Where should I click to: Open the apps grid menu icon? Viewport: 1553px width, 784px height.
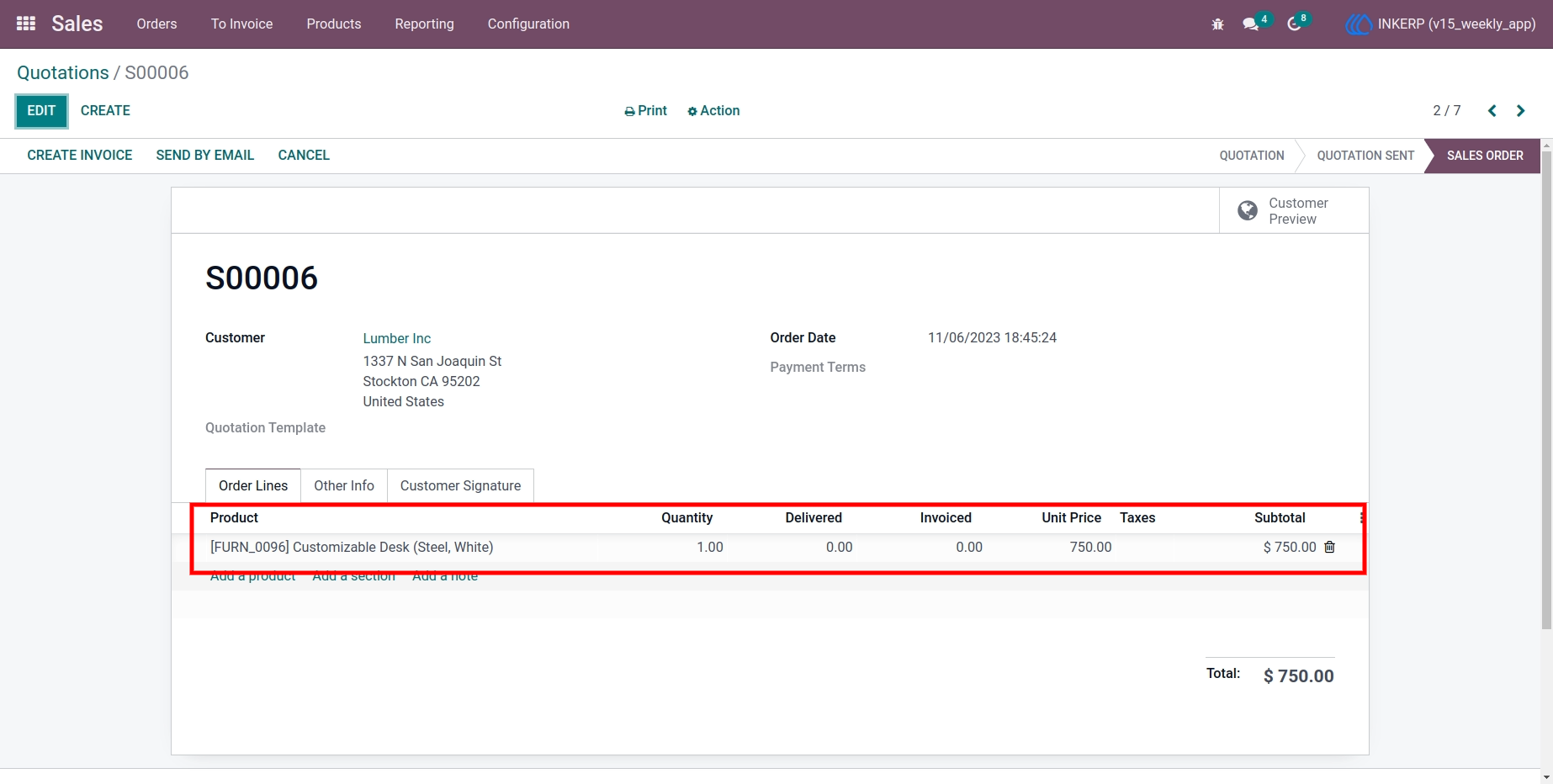pos(26,24)
